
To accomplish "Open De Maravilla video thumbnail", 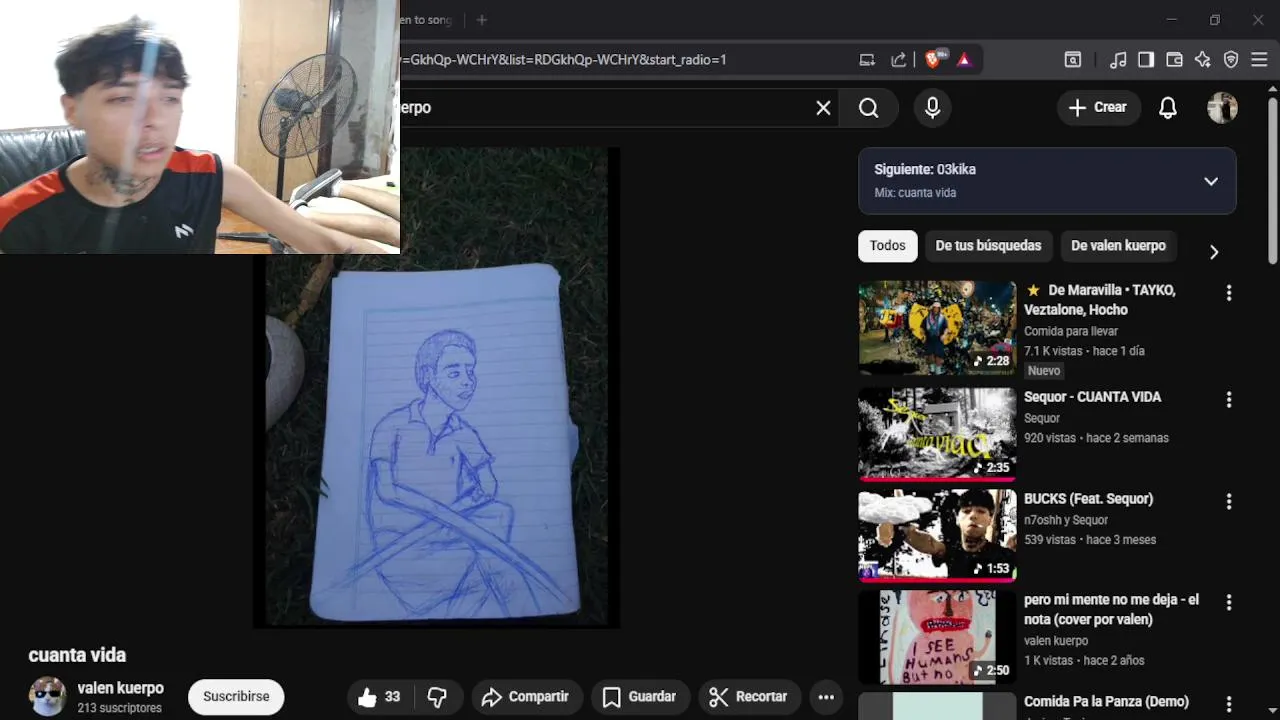I will (x=937, y=327).
